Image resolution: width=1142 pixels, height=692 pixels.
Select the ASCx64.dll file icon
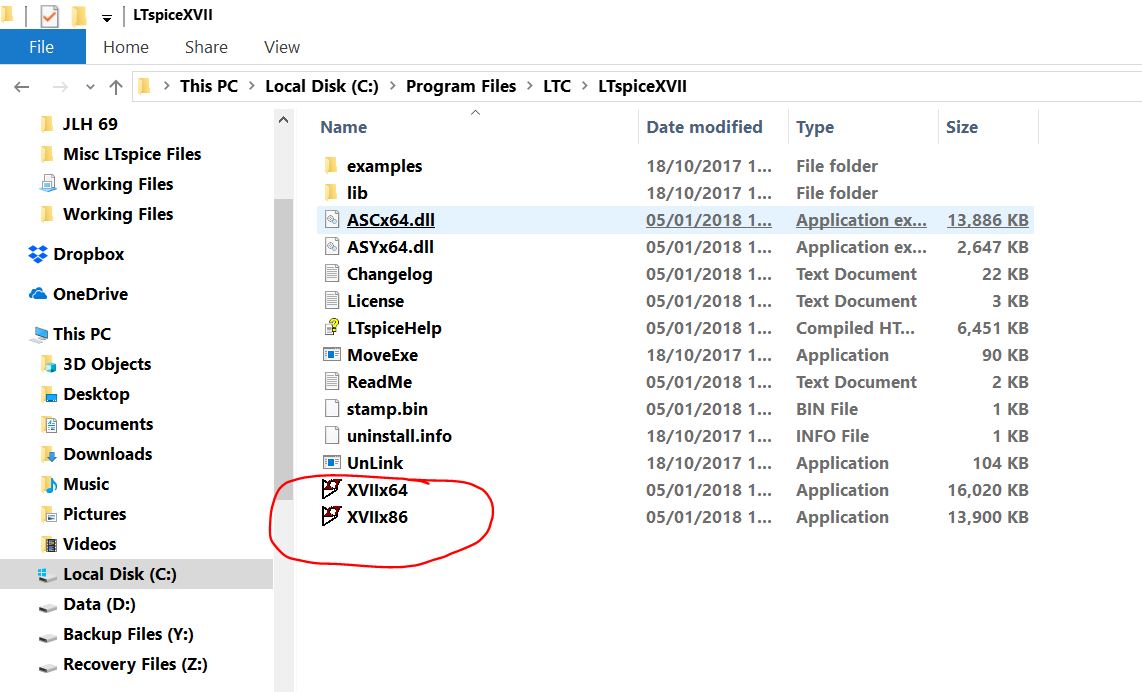point(331,219)
